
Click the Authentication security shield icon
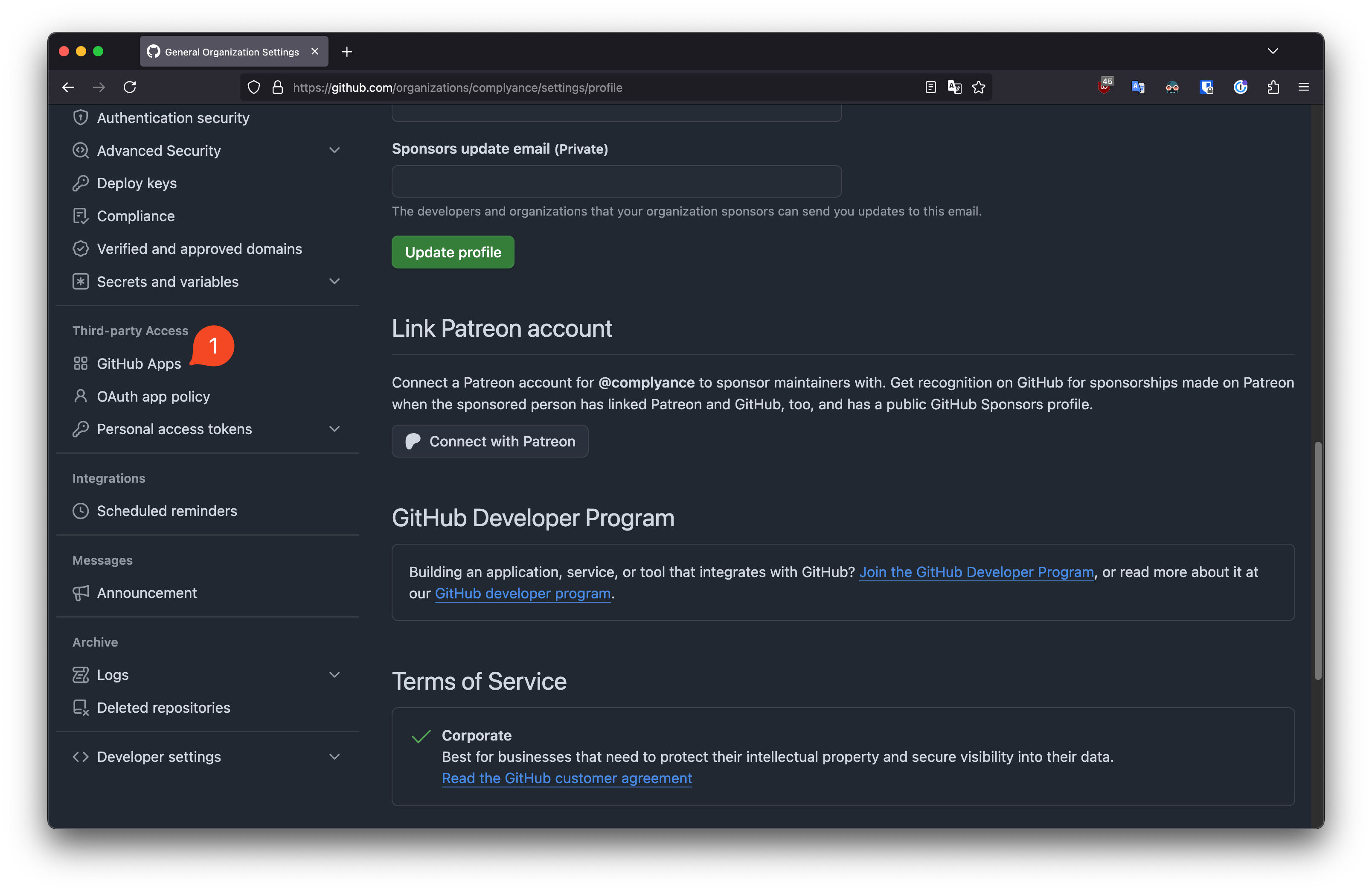pyautogui.click(x=81, y=118)
